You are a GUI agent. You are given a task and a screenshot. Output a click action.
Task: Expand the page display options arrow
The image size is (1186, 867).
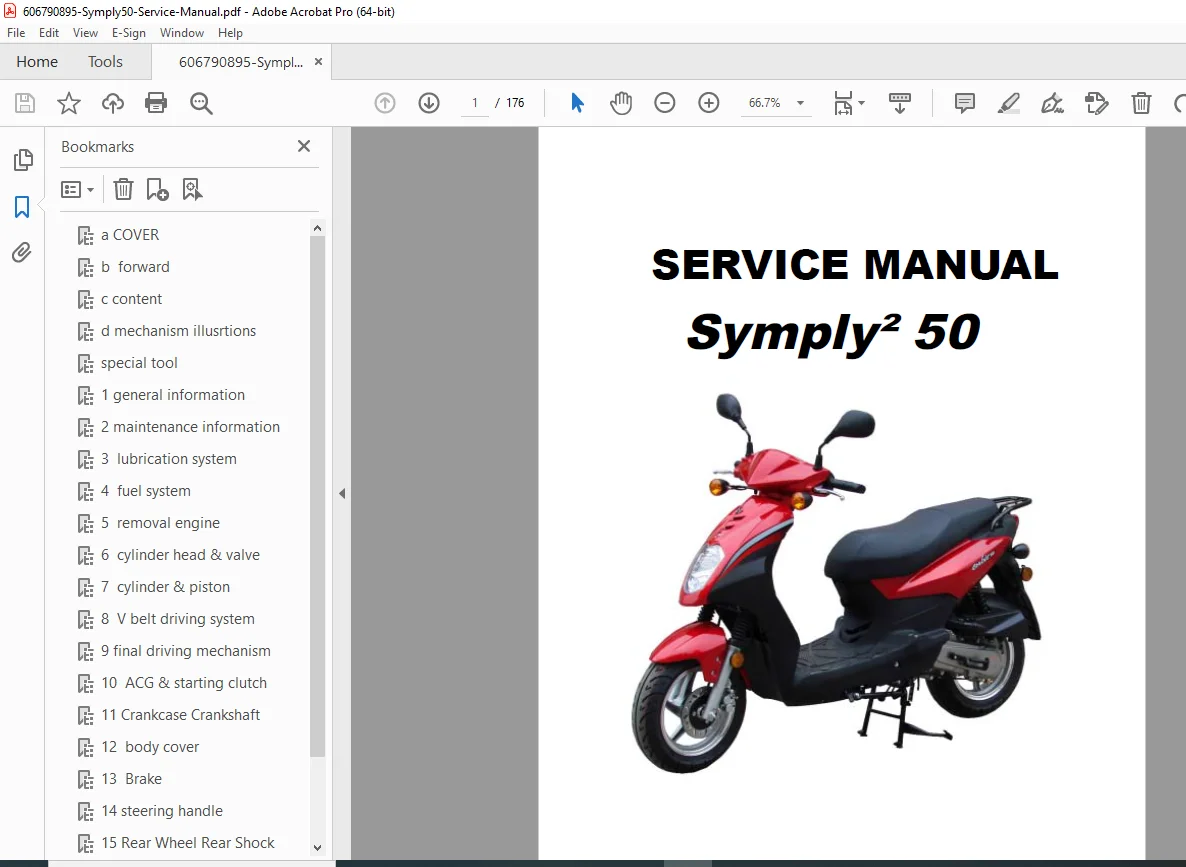(x=862, y=103)
